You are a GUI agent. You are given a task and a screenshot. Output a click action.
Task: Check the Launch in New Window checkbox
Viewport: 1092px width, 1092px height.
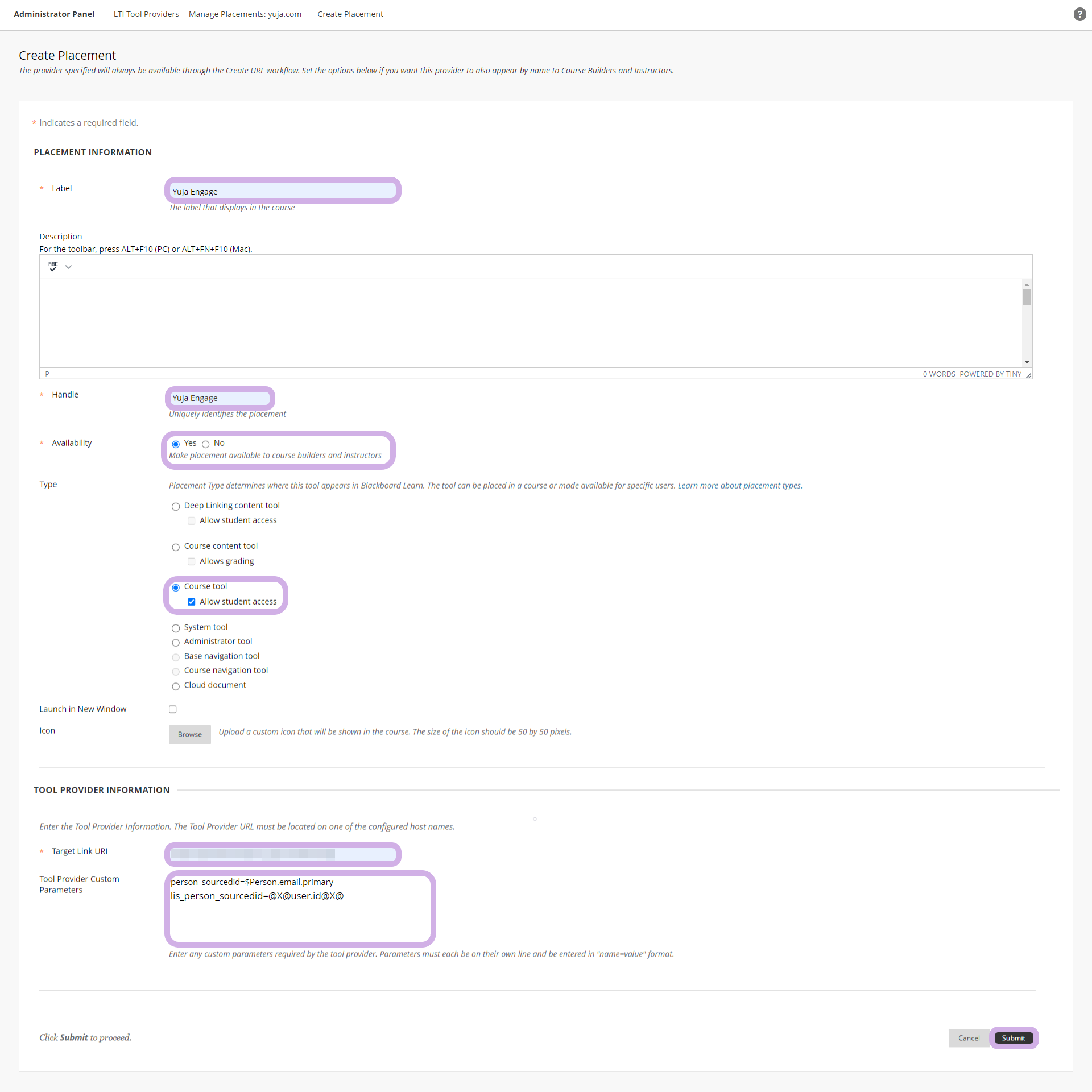[172, 709]
